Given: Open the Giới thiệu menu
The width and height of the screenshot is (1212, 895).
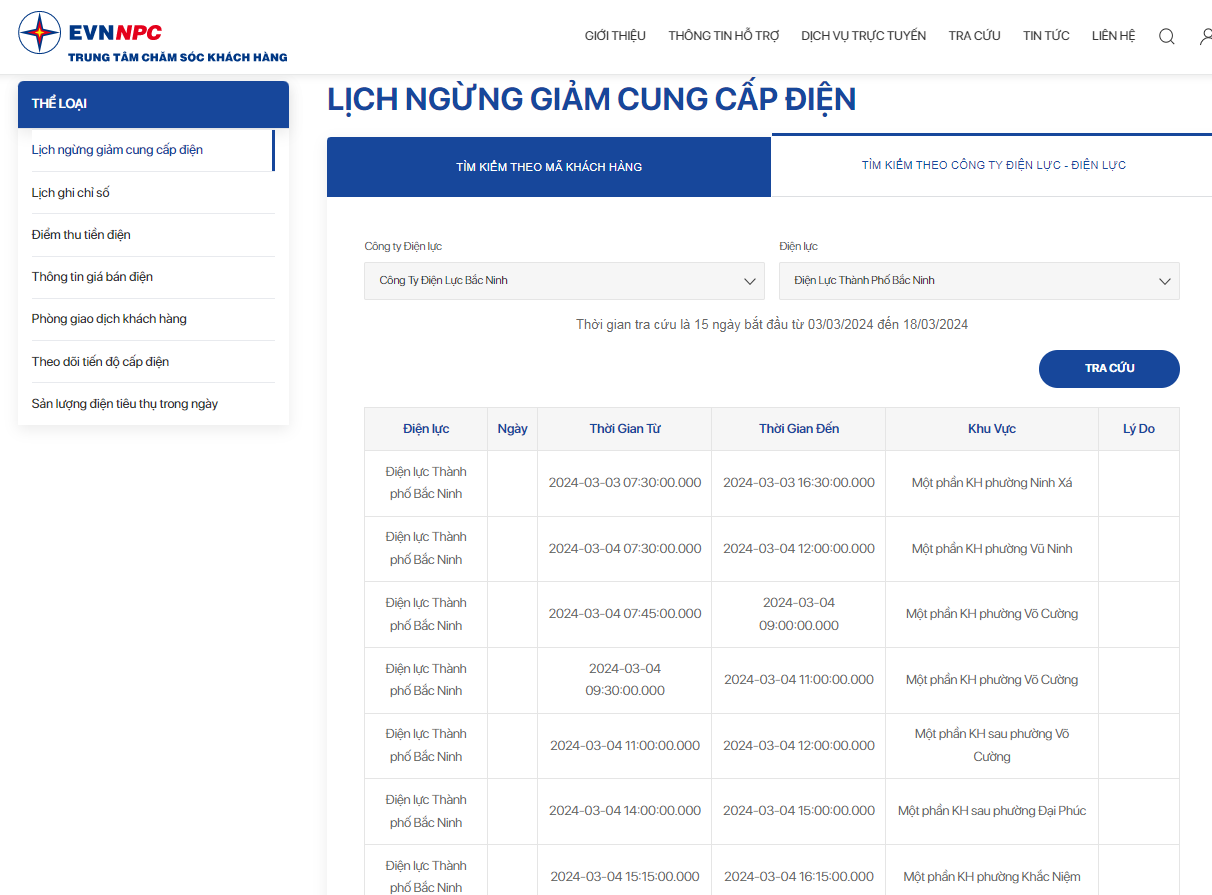Looking at the screenshot, I should (615, 36).
